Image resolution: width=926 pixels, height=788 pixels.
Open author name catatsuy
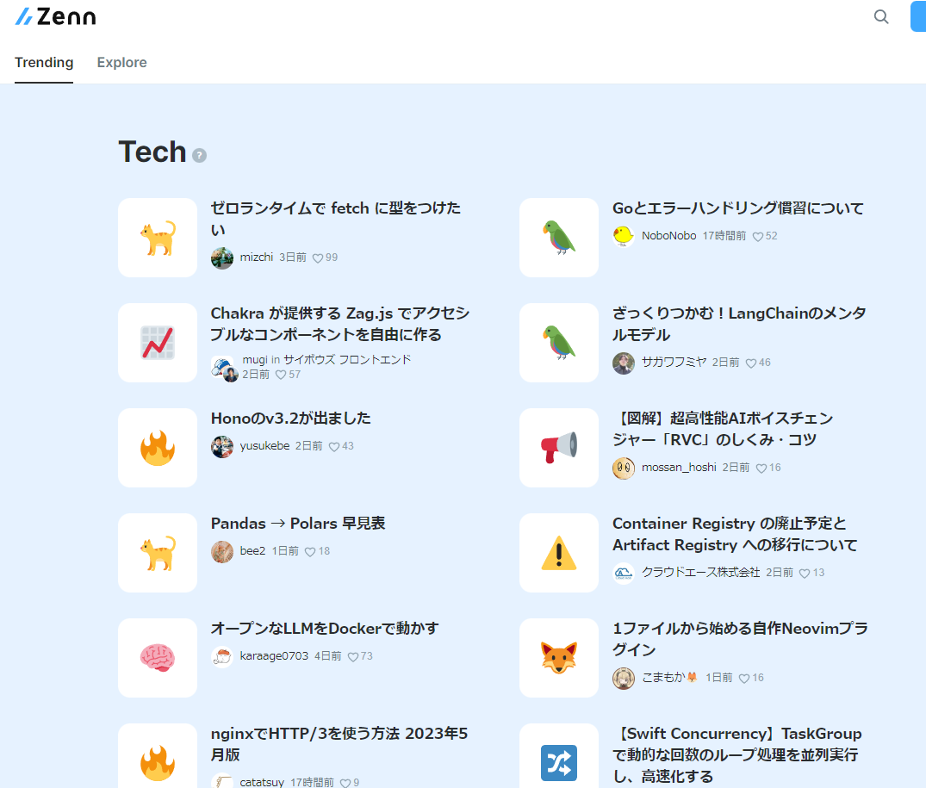click(262, 782)
